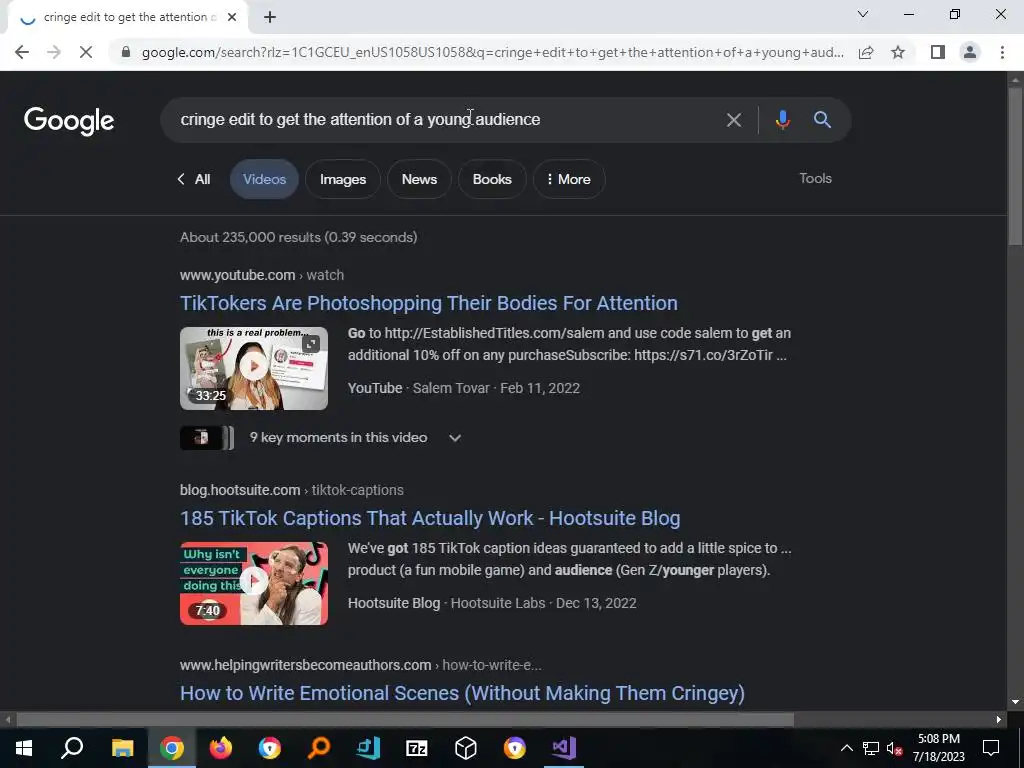This screenshot has height=768, width=1024.
Task: Open the search Tools options
Action: pyautogui.click(x=815, y=178)
